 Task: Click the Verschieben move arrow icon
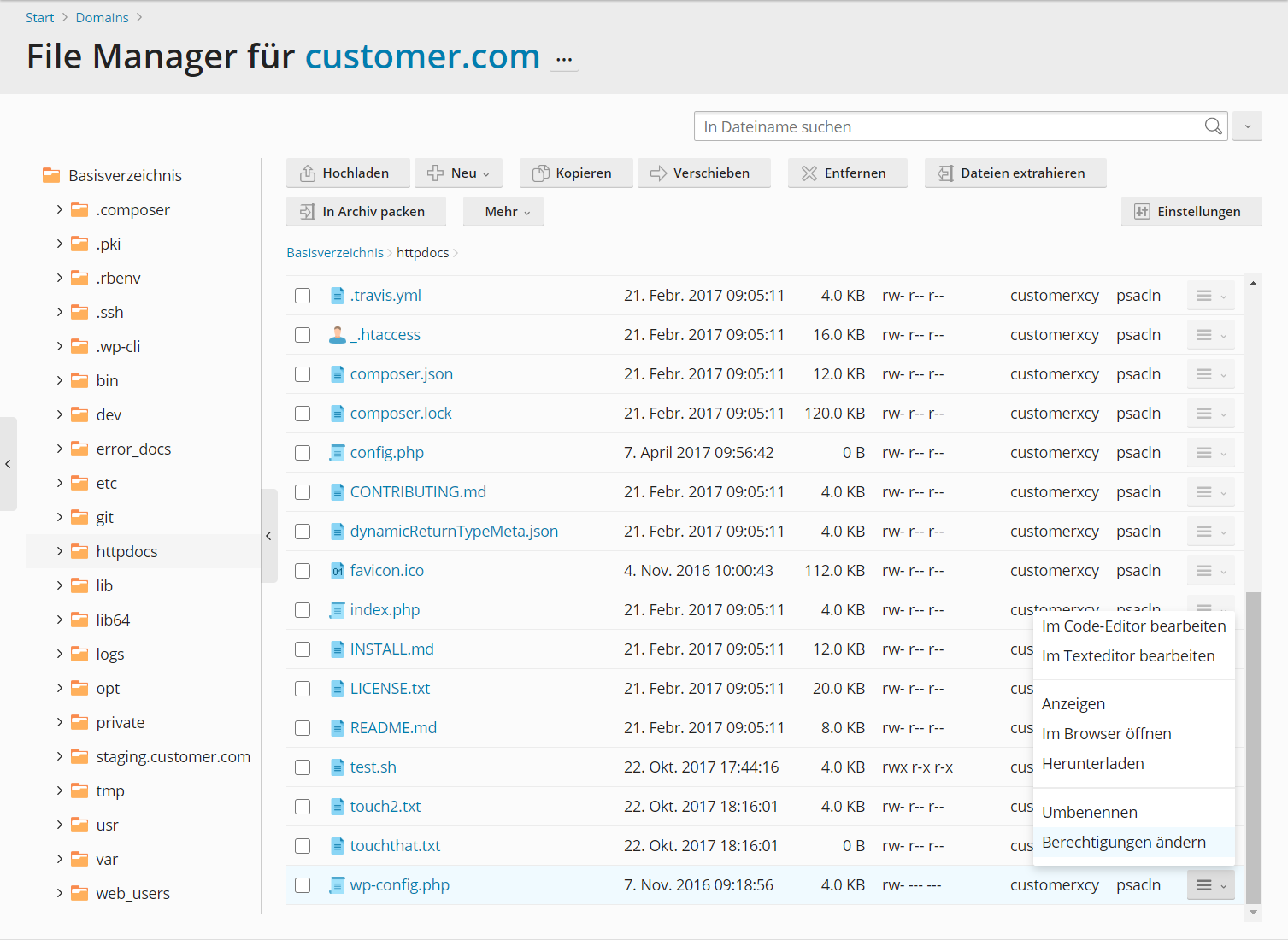coord(658,173)
